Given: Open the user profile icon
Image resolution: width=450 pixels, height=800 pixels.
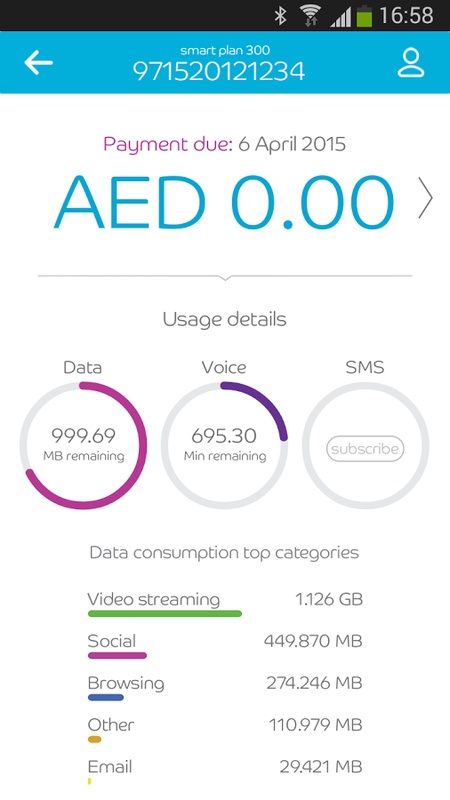Looking at the screenshot, I should point(411,63).
